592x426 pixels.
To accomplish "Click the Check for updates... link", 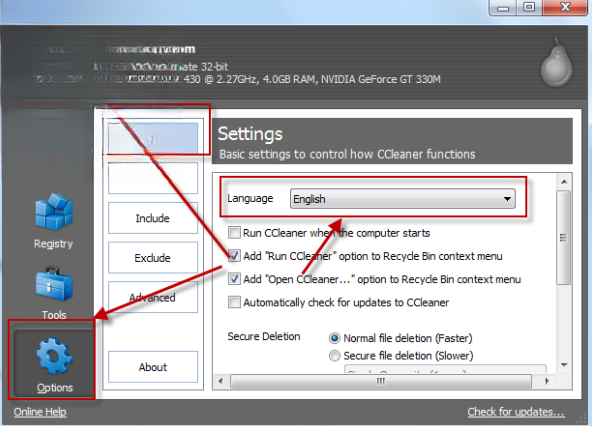I will click(516, 412).
